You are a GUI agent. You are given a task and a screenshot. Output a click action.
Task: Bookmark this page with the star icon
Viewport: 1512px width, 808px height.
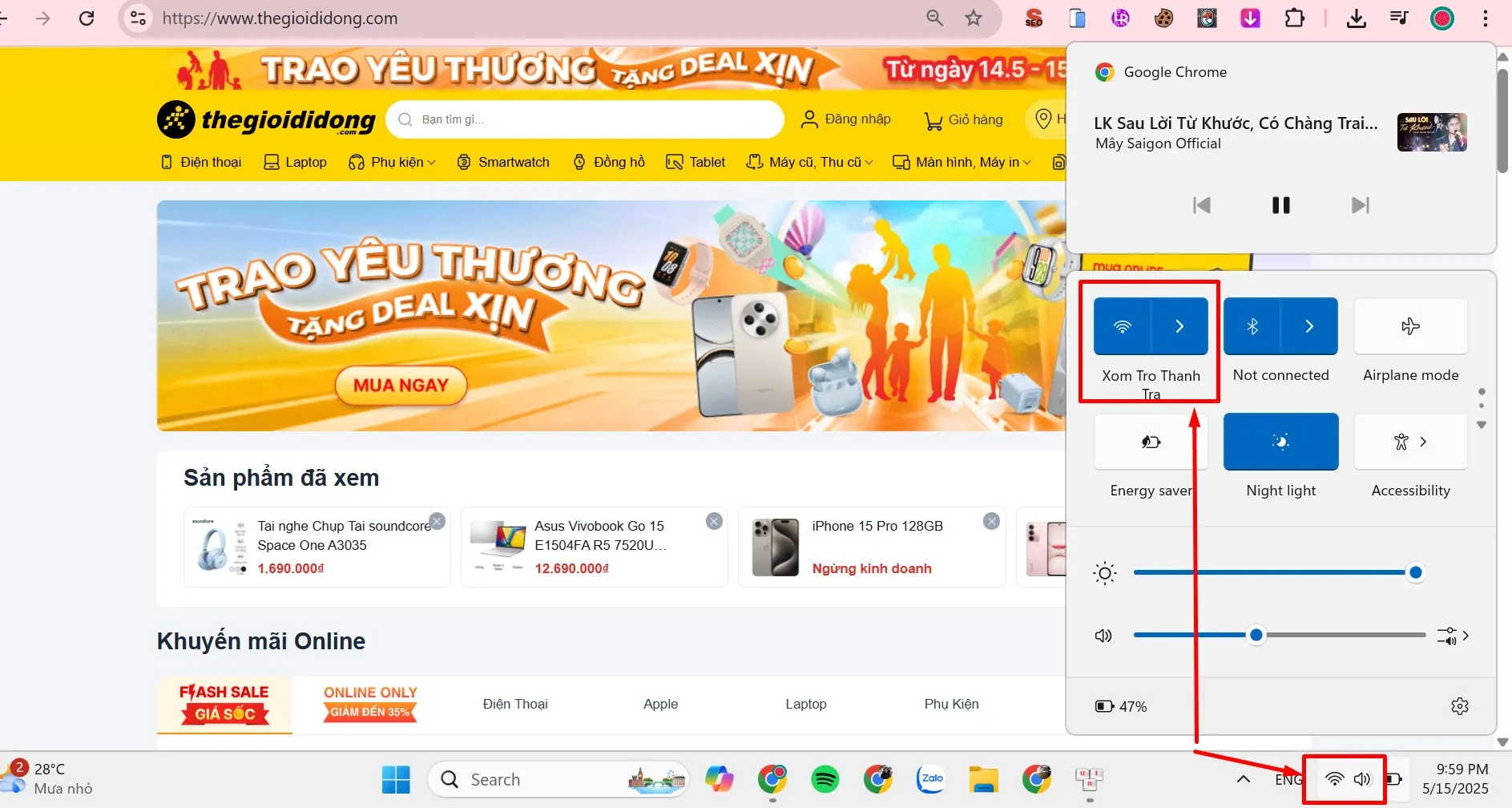pyautogui.click(x=973, y=18)
